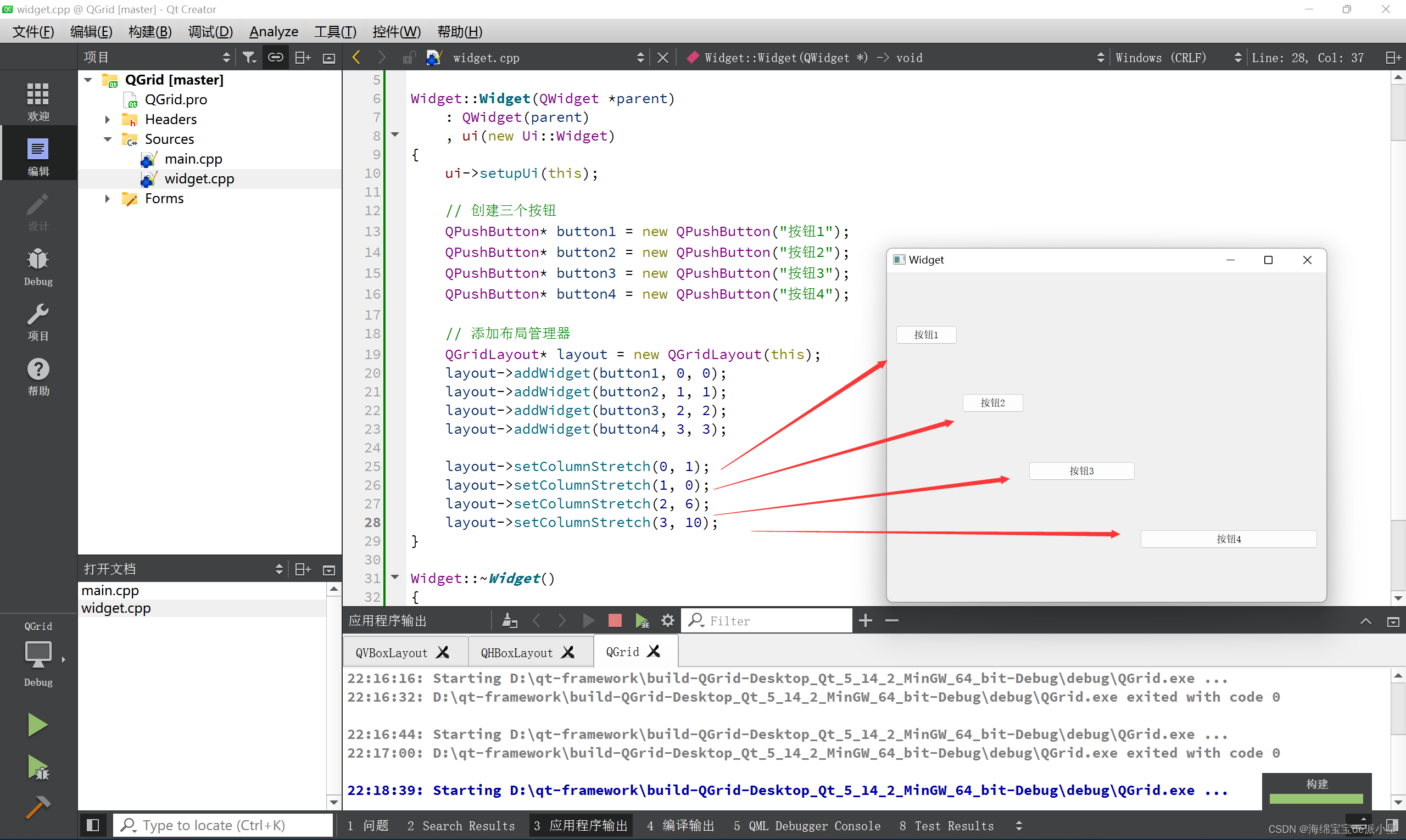1406x840 pixels.
Task: Open 8 Test Results pane
Action: point(947,826)
